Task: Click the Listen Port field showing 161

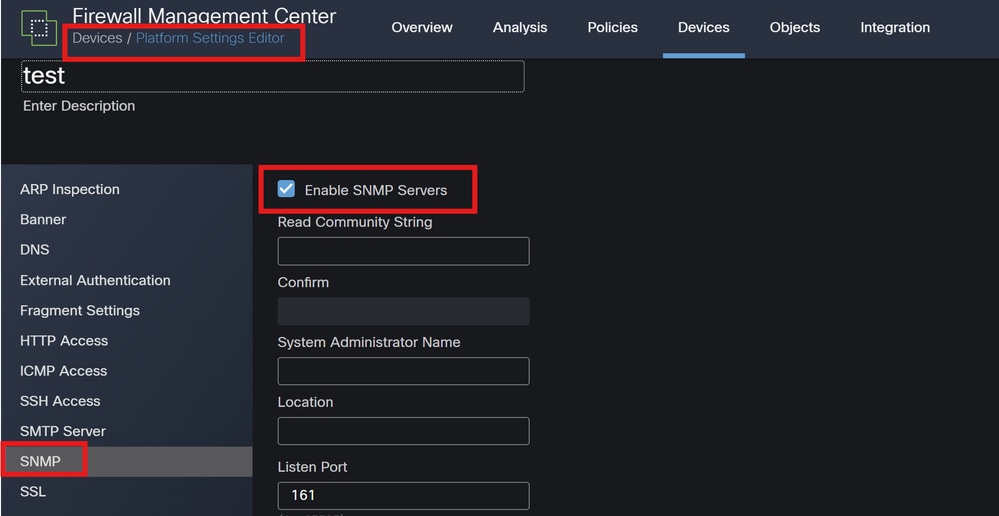Action: pos(403,496)
